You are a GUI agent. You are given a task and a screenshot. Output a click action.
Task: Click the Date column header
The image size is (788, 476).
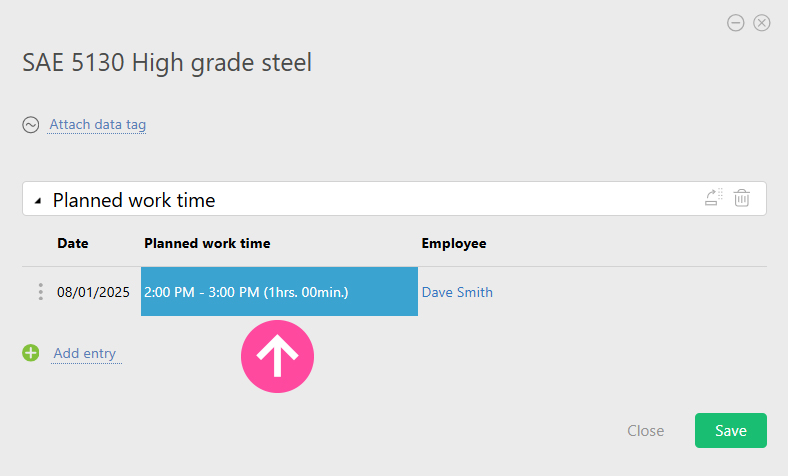point(73,243)
